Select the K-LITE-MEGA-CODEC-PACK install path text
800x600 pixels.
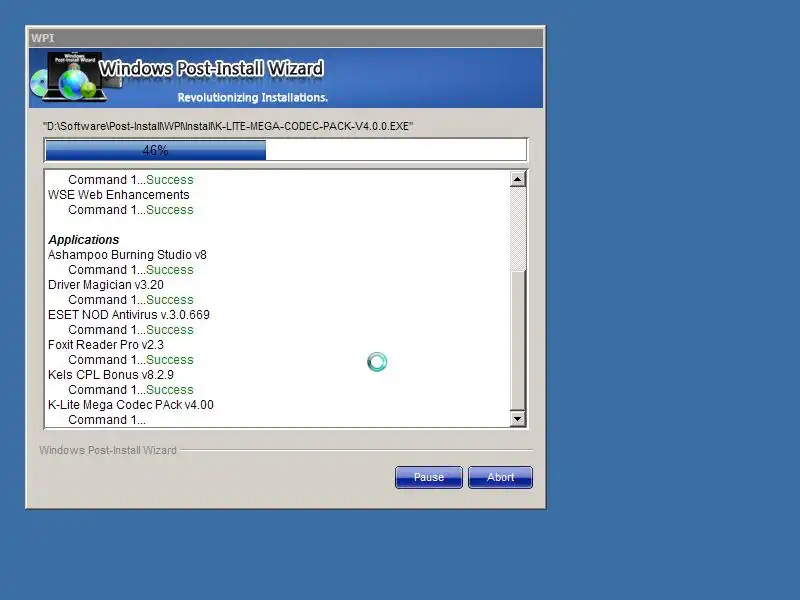click(228, 126)
